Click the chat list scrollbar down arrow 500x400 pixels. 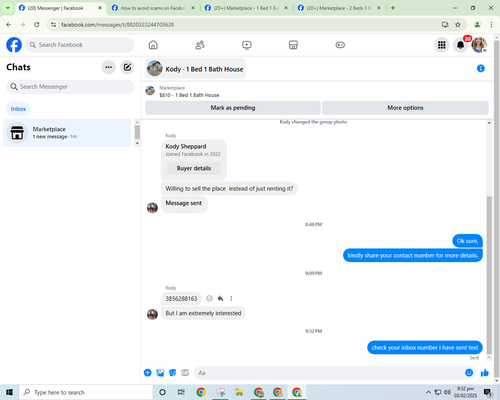coord(137,143)
